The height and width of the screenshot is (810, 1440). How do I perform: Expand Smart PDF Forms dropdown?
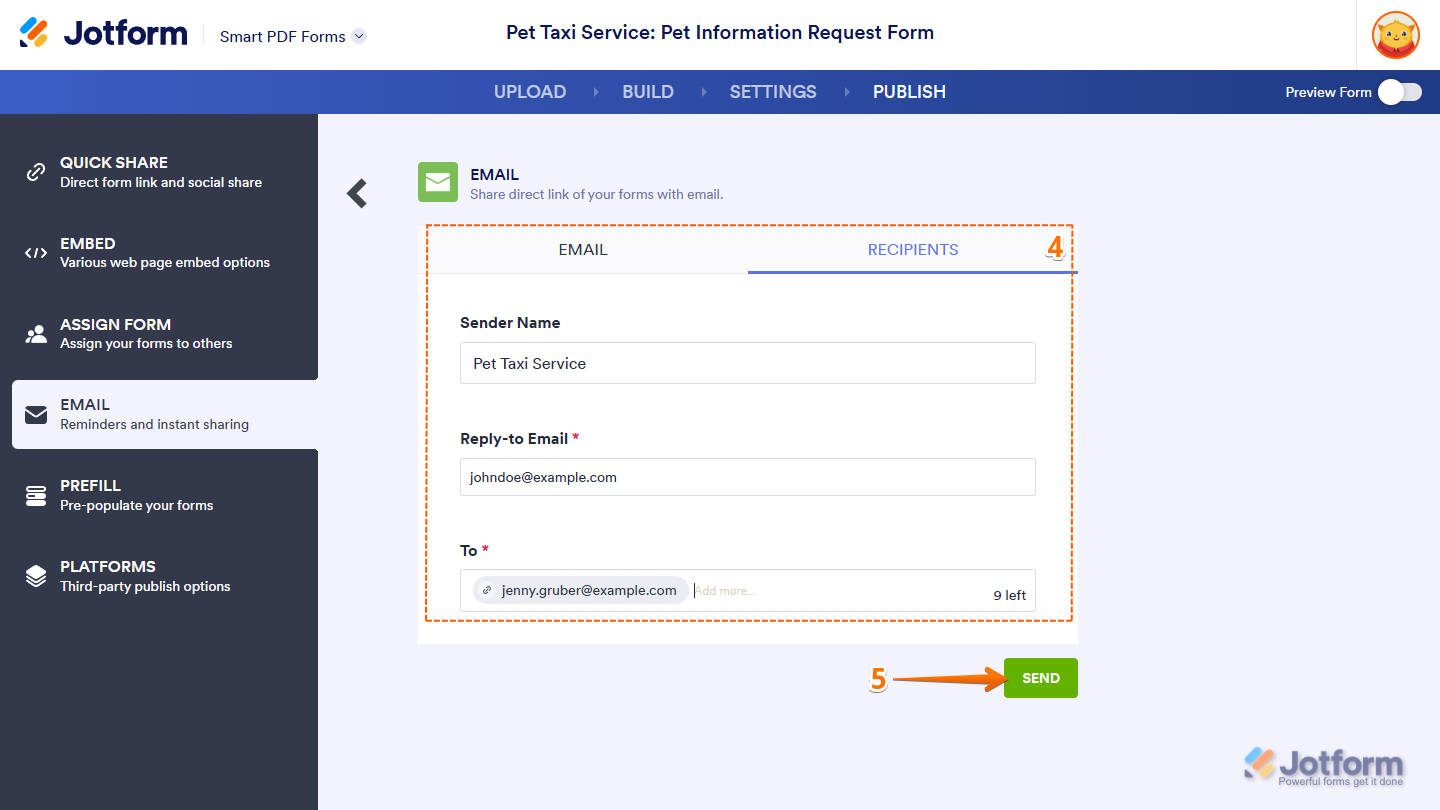(359, 36)
